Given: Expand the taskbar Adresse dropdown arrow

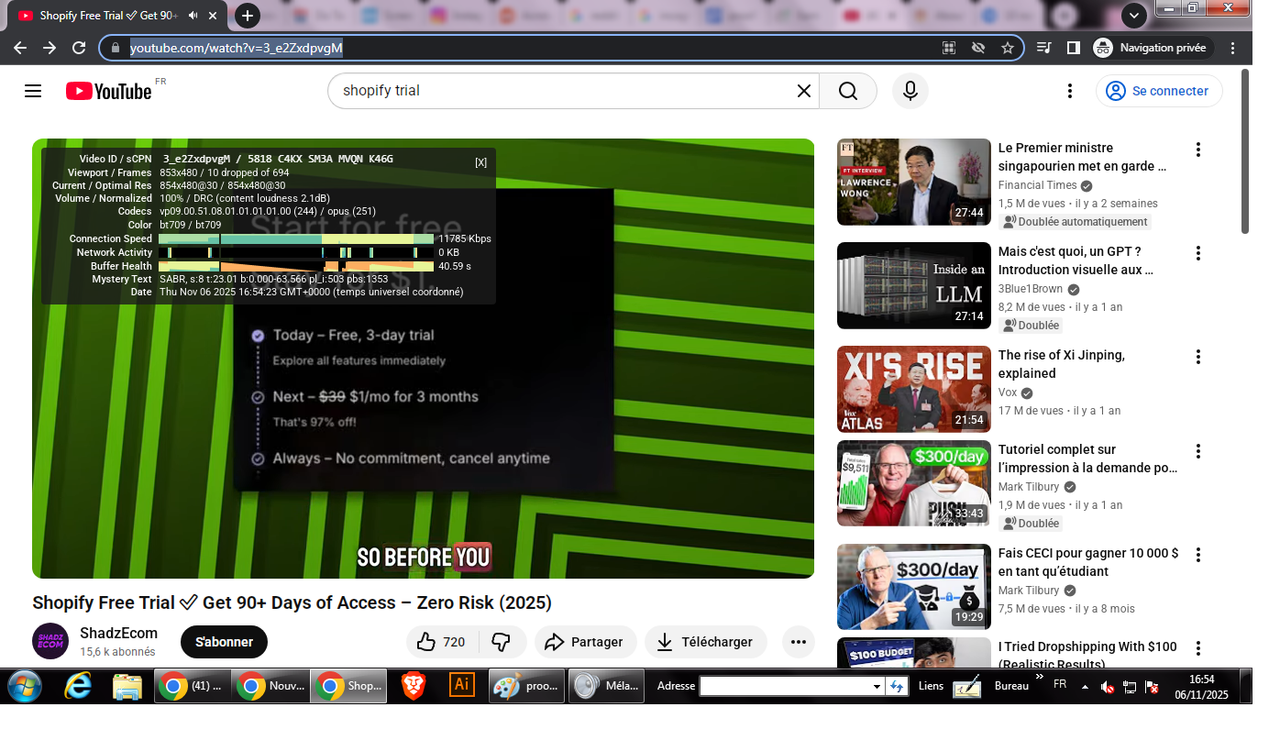Looking at the screenshot, I should [877, 686].
